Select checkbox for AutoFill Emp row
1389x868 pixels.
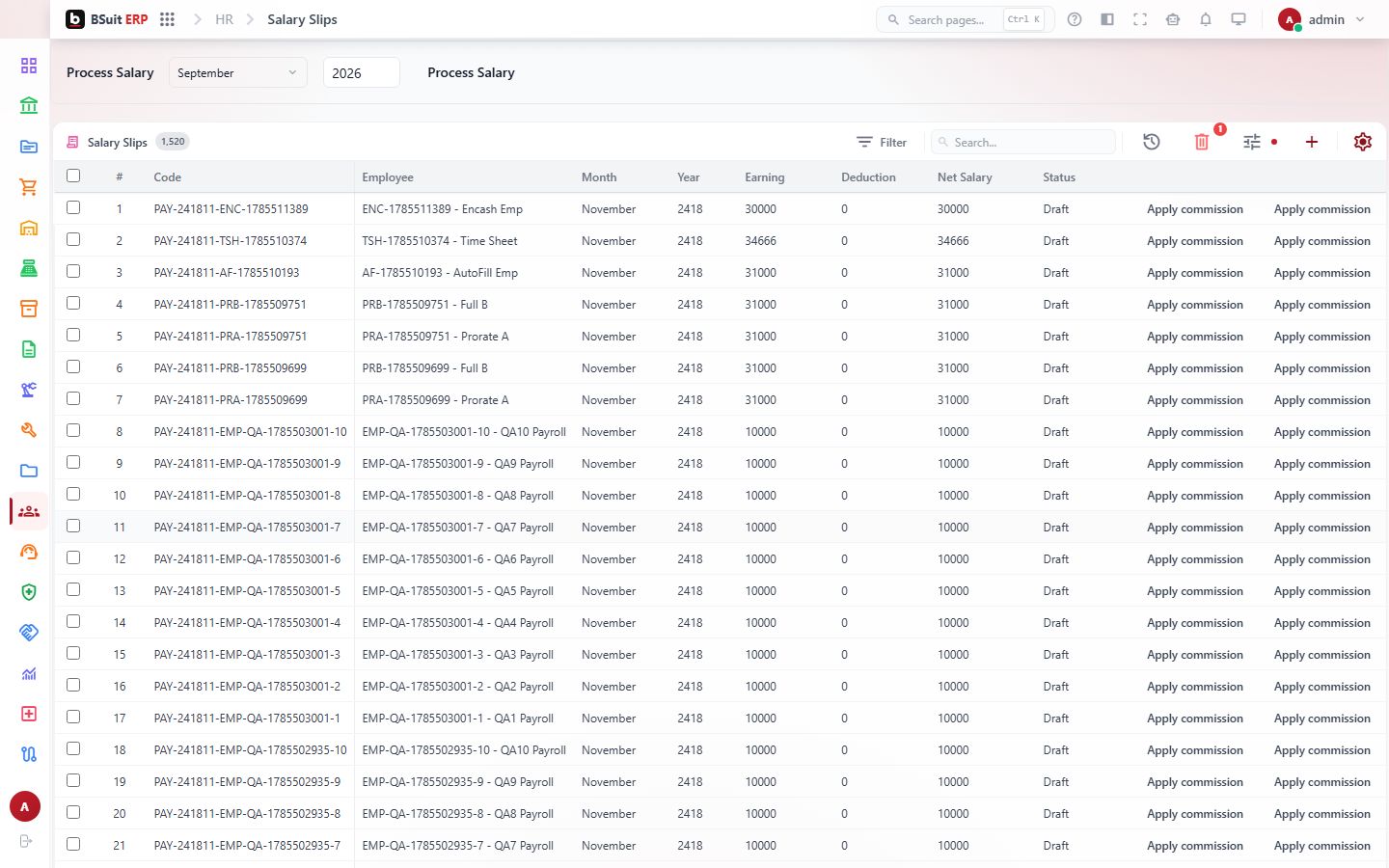tap(73, 271)
